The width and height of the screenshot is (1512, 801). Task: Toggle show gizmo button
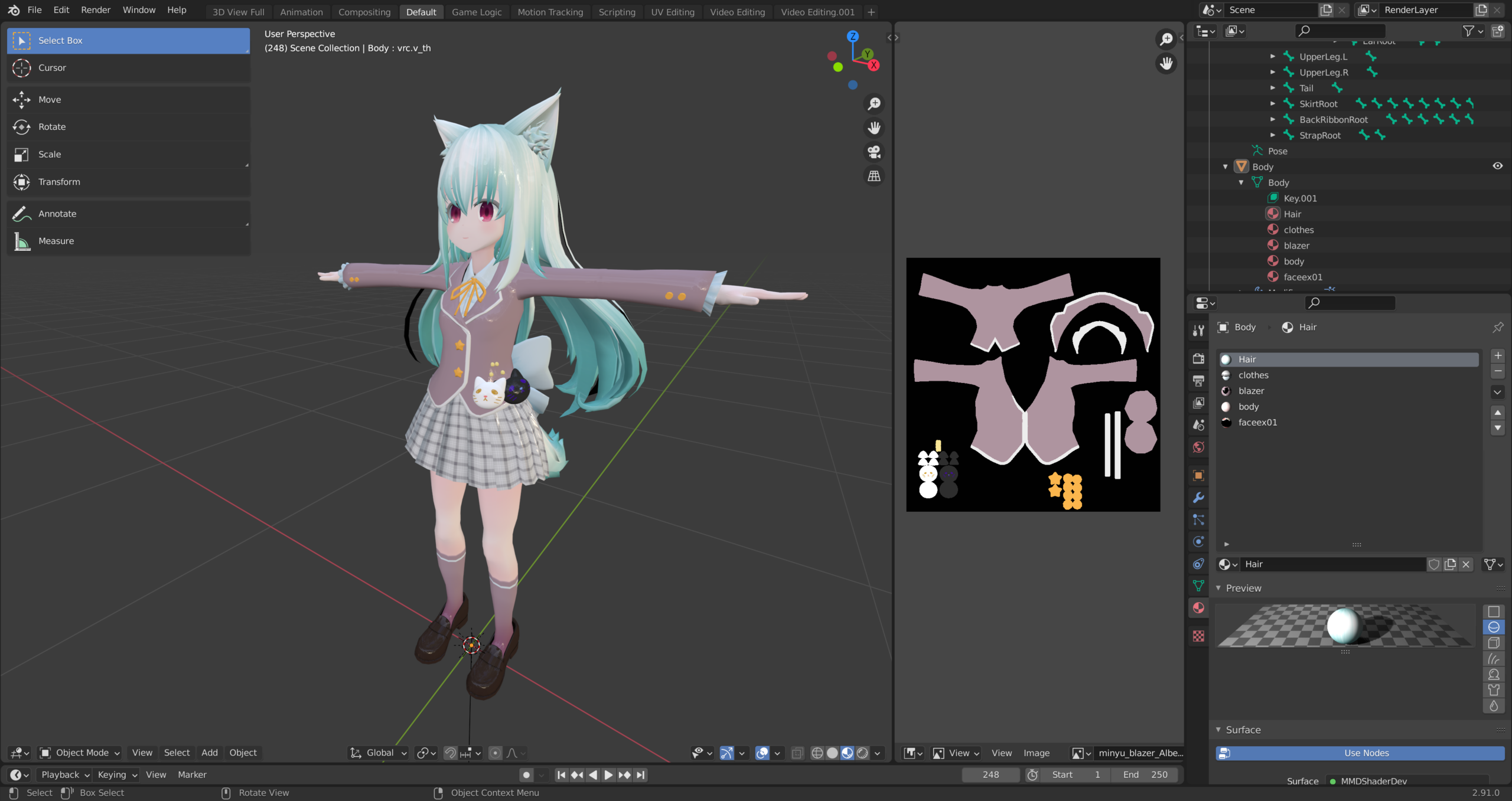(727, 753)
